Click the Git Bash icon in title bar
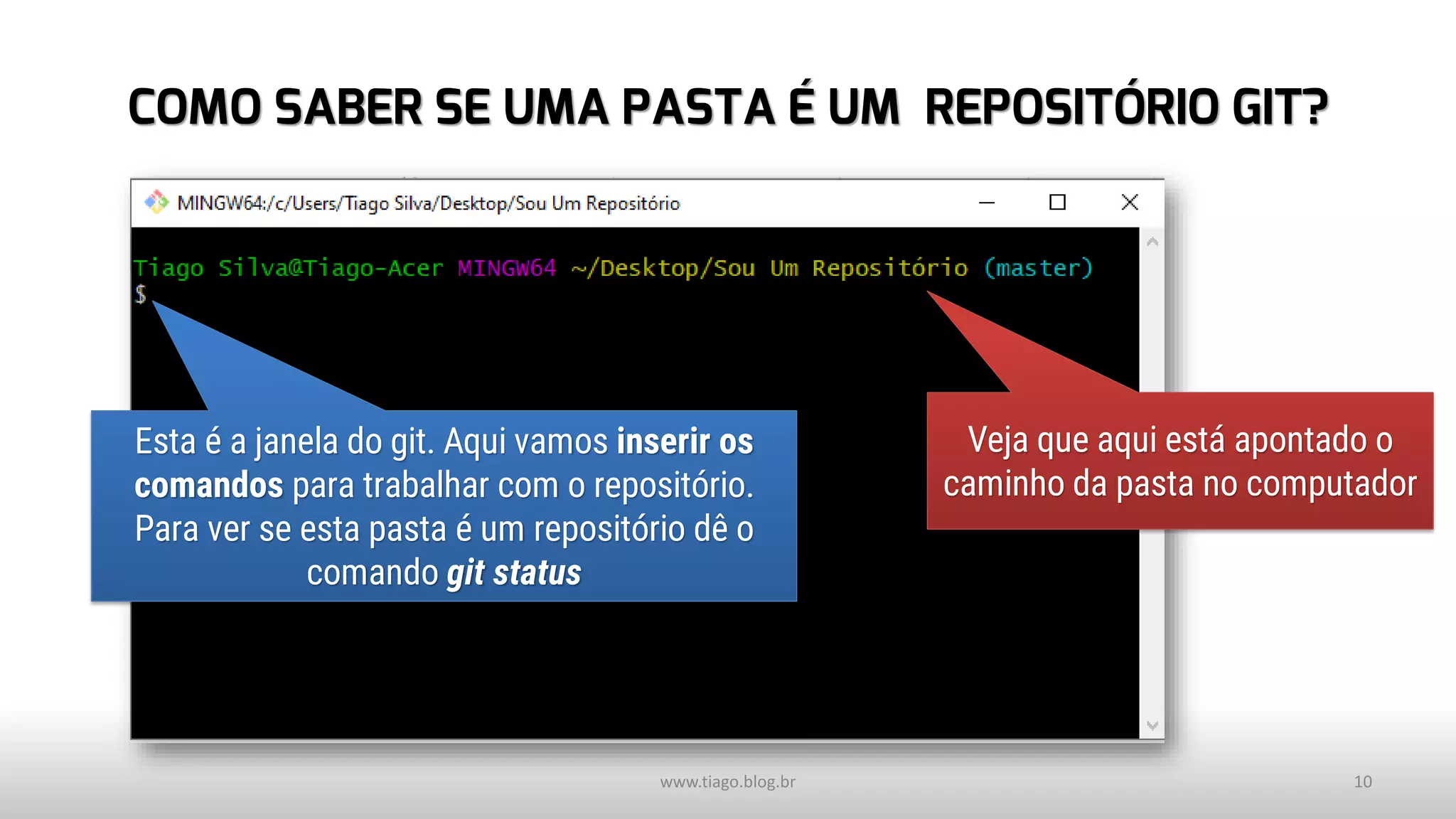Screen dimensions: 1456x819 pos(156,203)
